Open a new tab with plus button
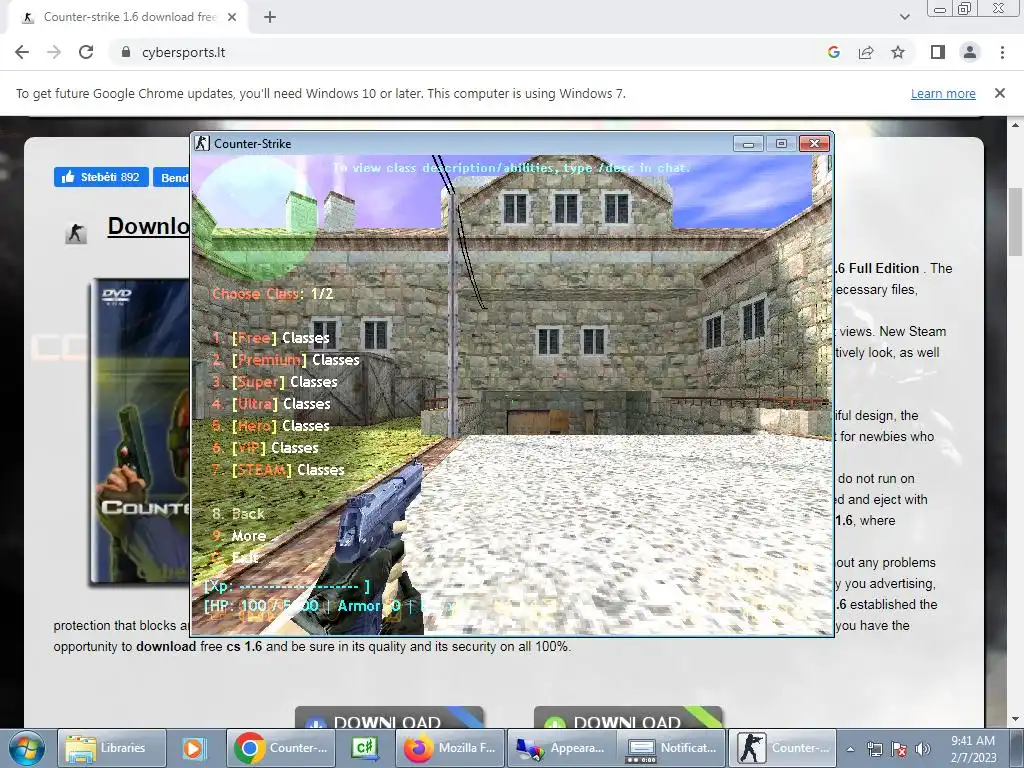This screenshot has width=1024, height=768. click(270, 17)
